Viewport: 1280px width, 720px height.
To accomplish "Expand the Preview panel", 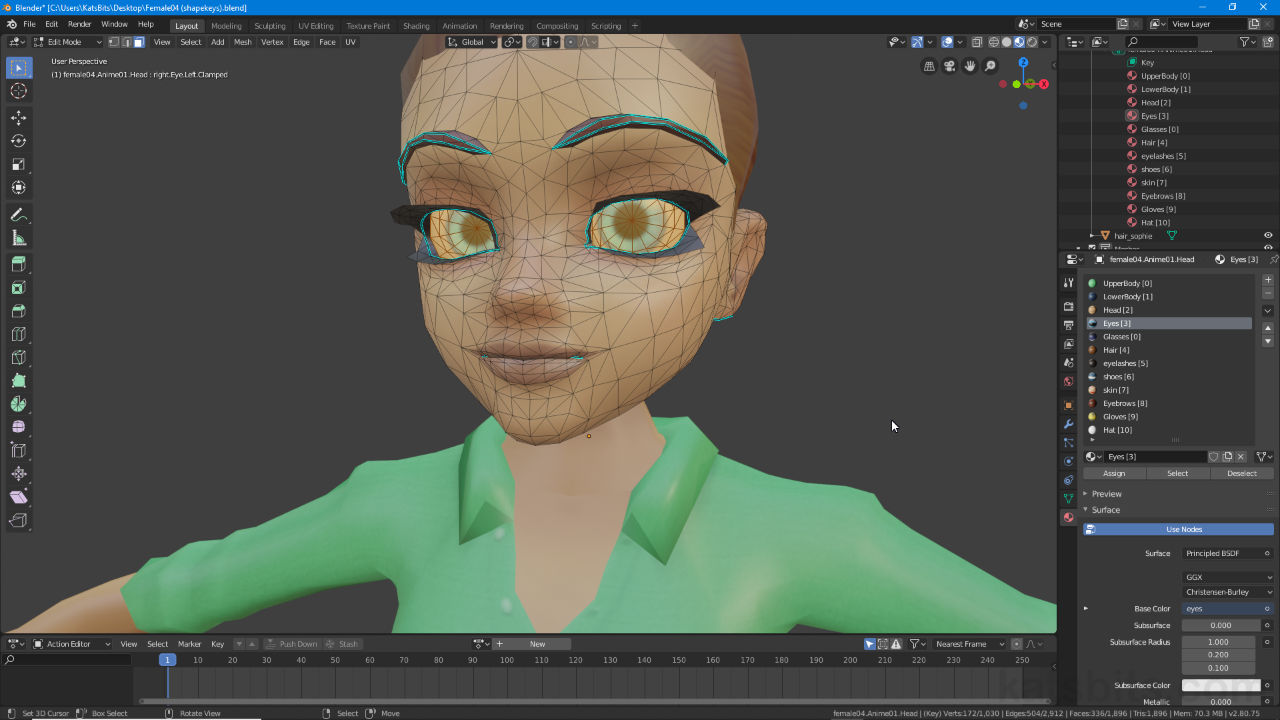I will 1106,494.
